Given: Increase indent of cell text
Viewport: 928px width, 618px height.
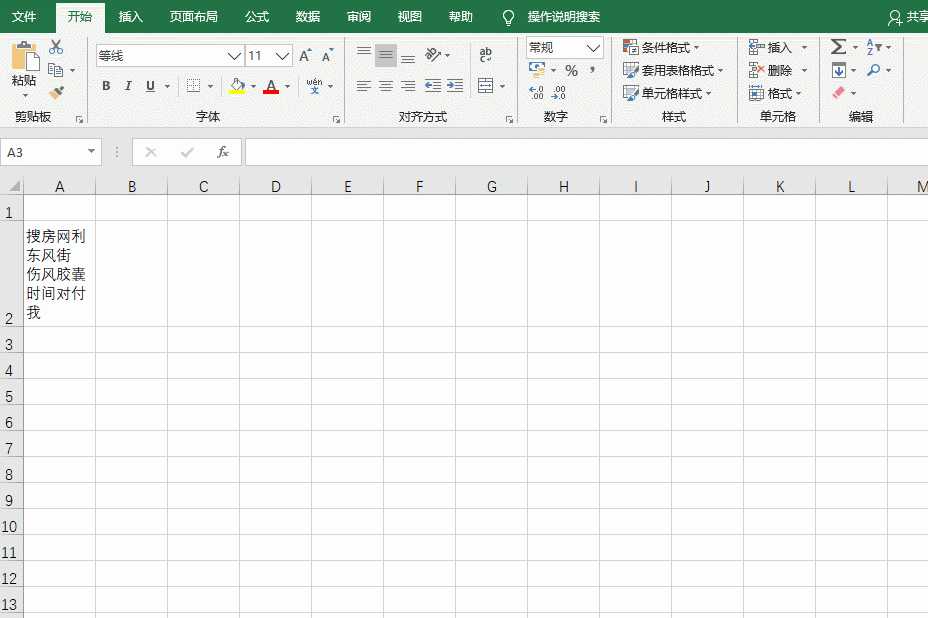Looking at the screenshot, I should point(455,86).
